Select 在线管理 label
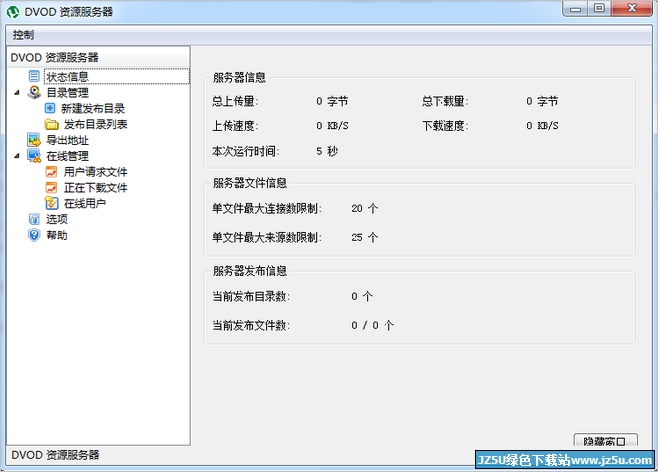This screenshot has height=472, width=658. tap(68, 156)
